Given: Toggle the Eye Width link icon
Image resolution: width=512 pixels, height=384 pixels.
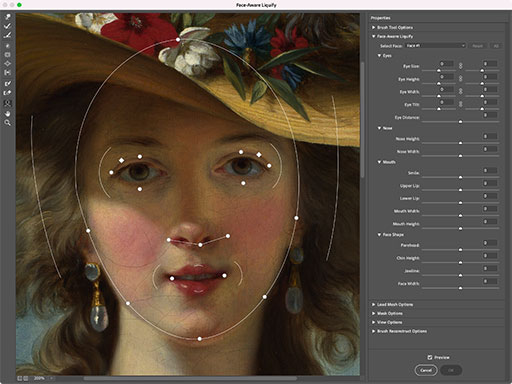Looking at the screenshot, I should click(x=460, y=91).
